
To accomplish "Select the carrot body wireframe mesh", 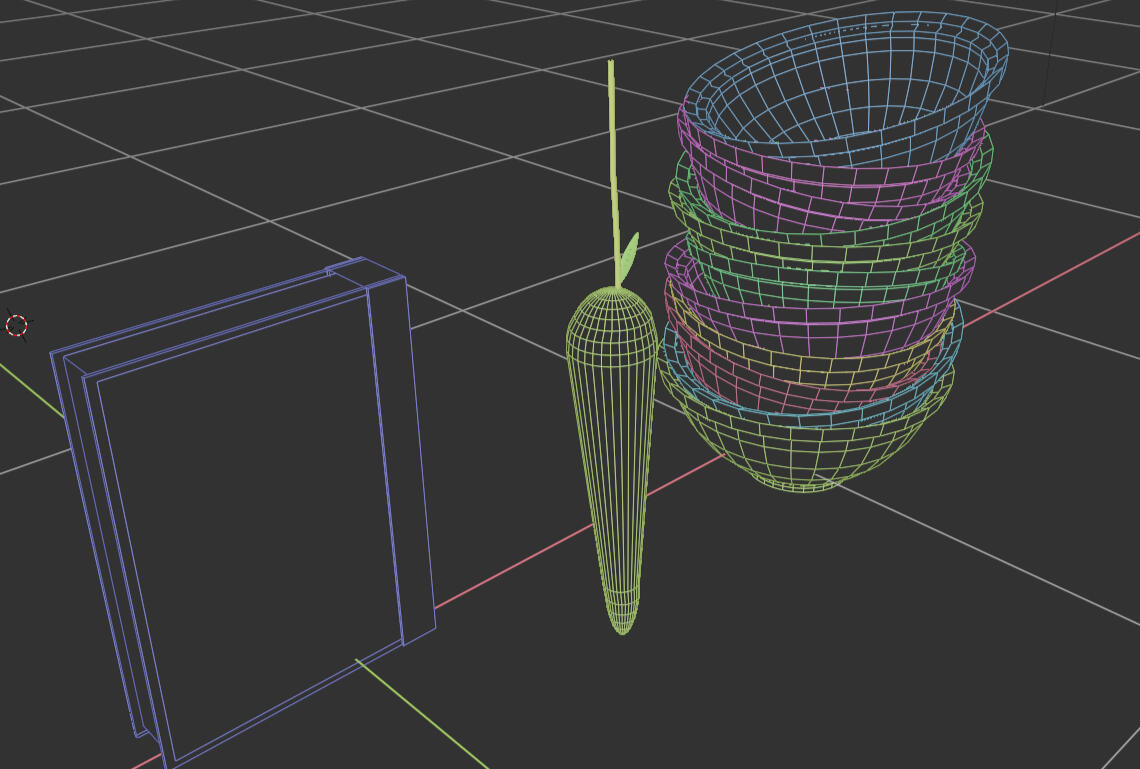I will point(612,459).
